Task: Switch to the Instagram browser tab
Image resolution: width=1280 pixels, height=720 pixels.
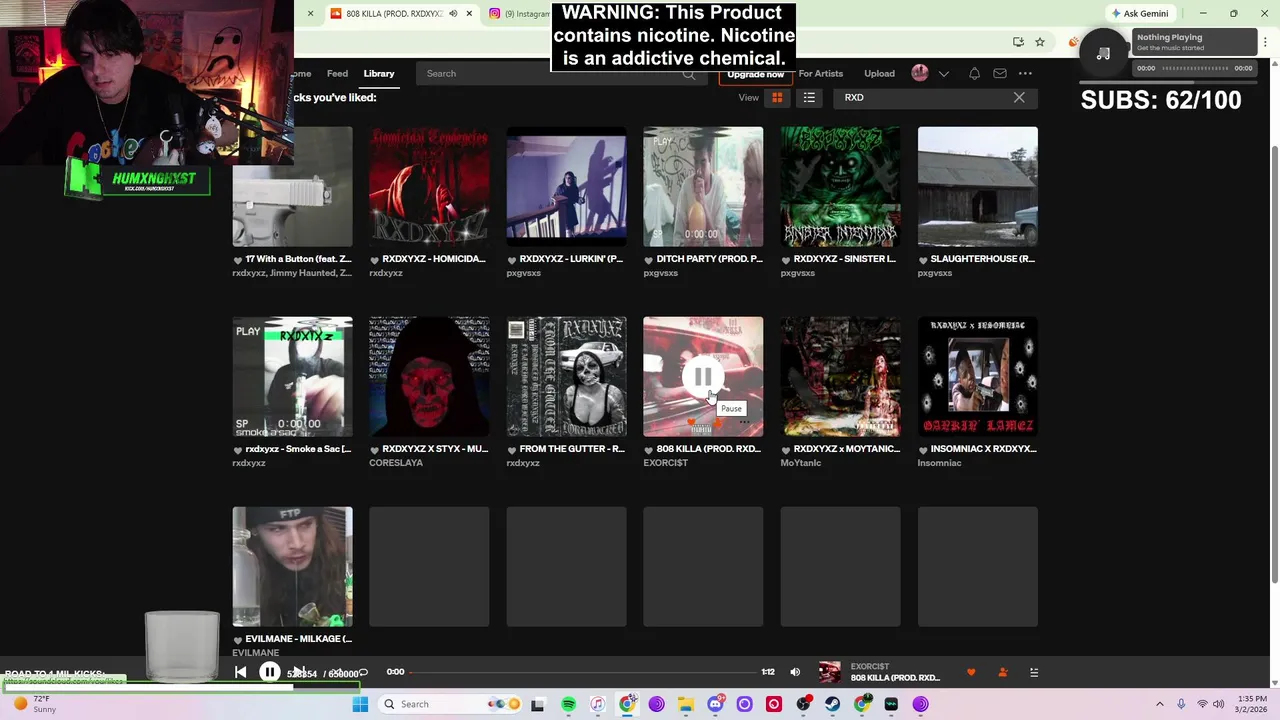Action: [518, 14]
